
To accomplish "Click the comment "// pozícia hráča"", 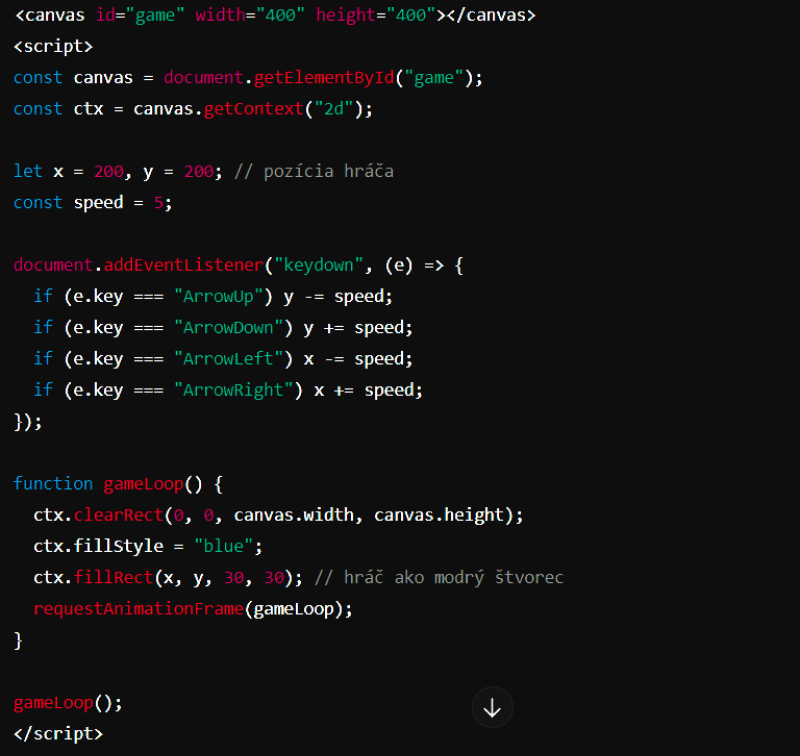I will 314,171.
